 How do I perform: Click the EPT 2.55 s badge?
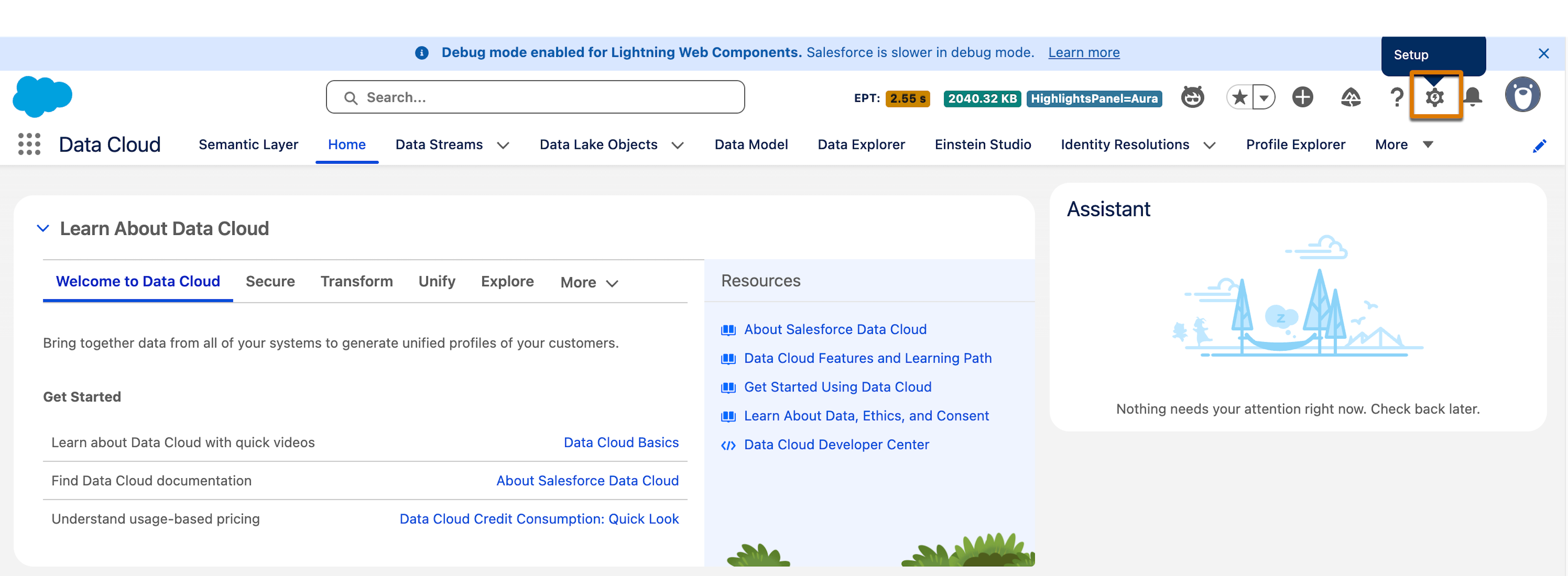pyautogui.click(x=907, y=98)
